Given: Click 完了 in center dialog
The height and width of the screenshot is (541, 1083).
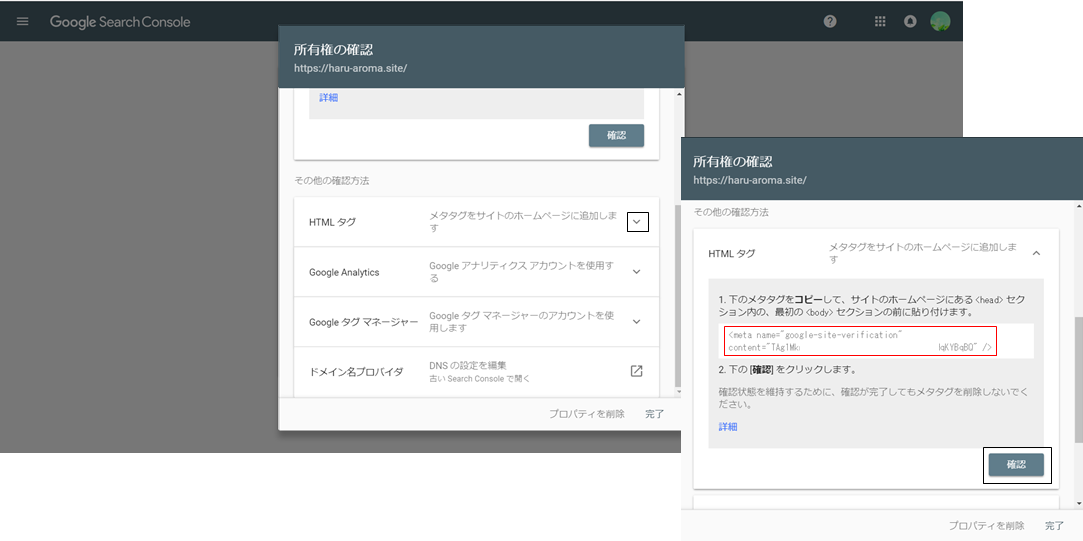Looking at the screenshot, I should click(x=654, y=414).
